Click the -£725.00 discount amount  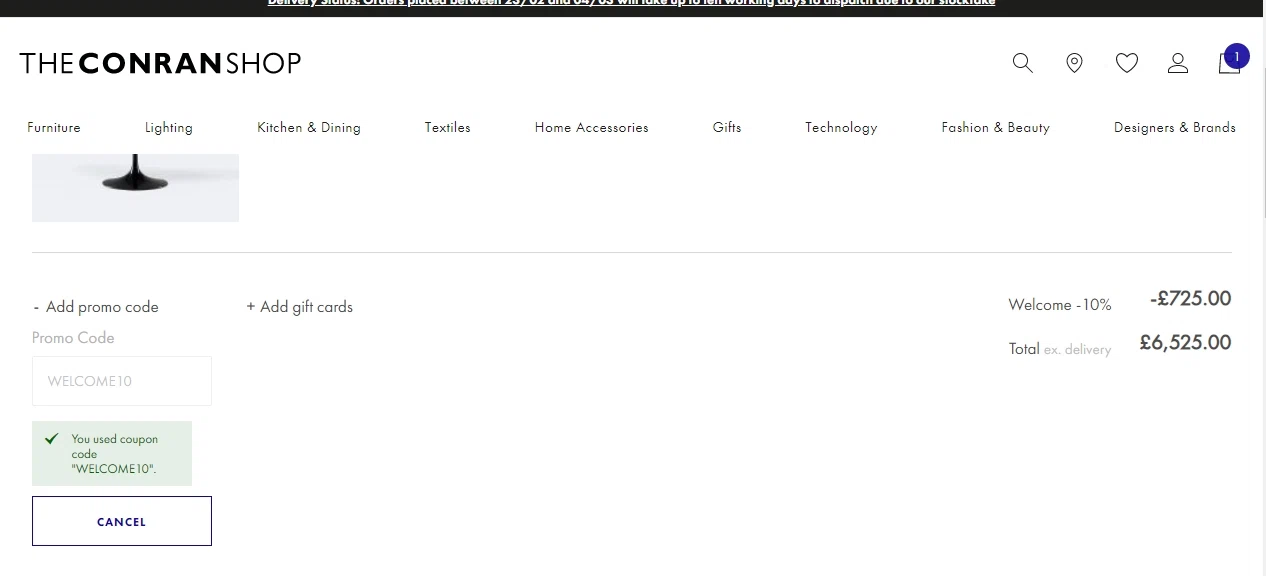pyautogui.click(x=1190, y=298)
